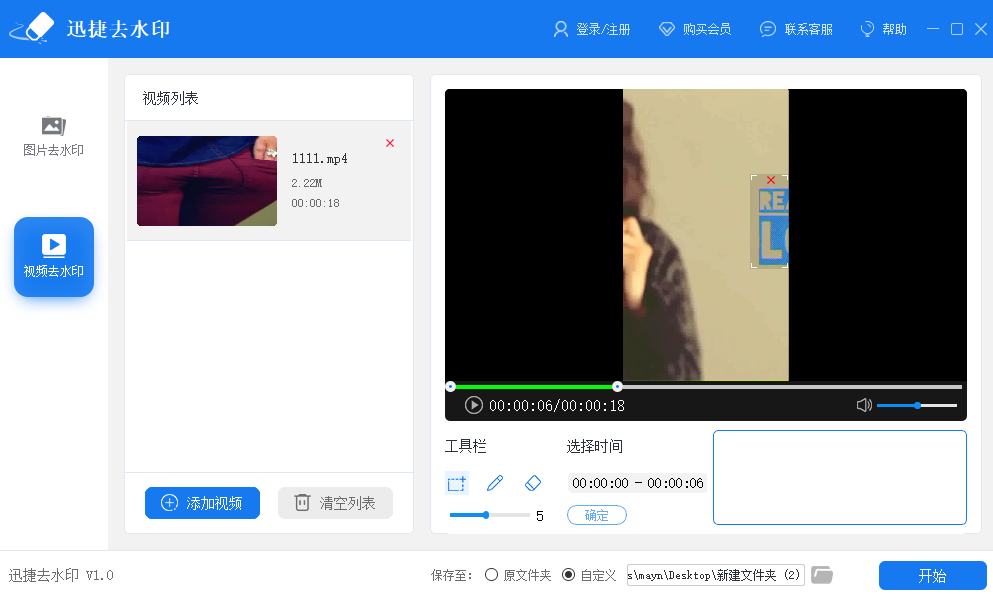
Task: Click the selected watermark region in preview
Action: (x=769, y=222)
